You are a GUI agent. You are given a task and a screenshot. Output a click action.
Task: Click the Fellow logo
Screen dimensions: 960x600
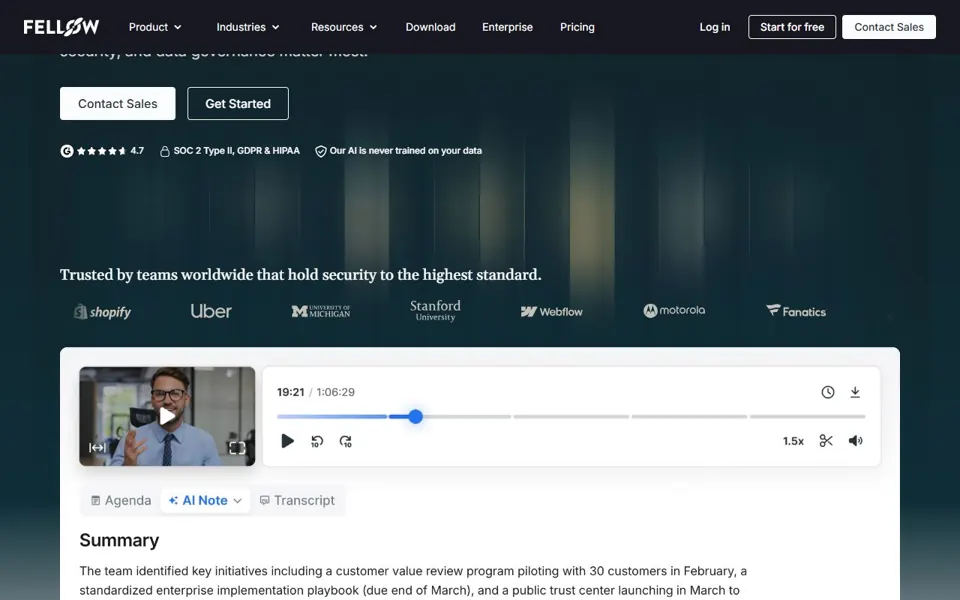[x=61, y=27]
